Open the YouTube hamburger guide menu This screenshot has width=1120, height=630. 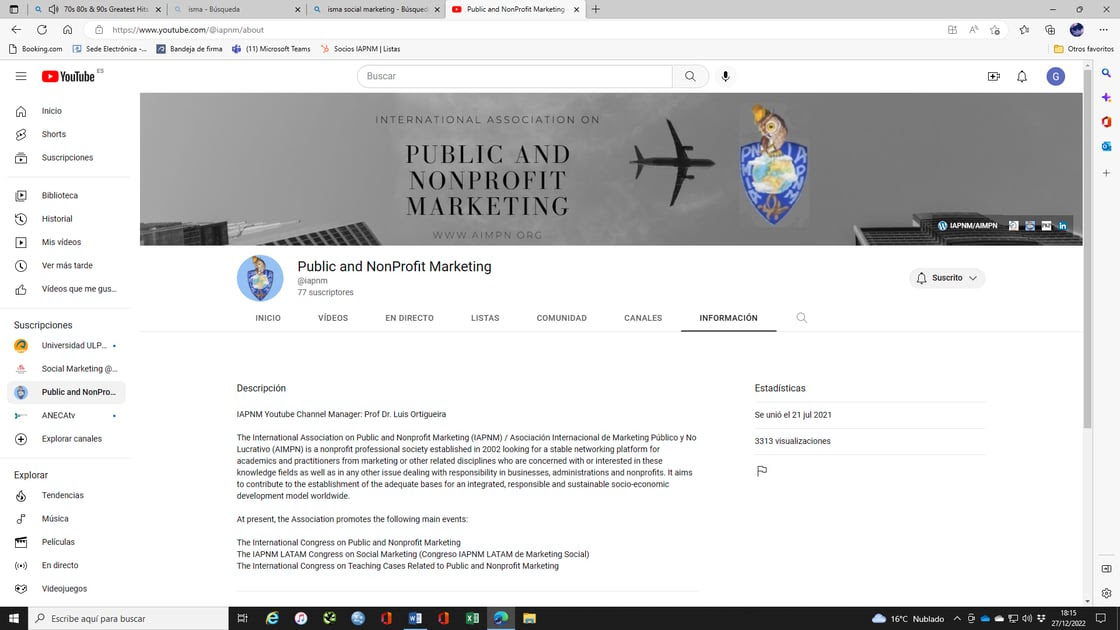21,76
